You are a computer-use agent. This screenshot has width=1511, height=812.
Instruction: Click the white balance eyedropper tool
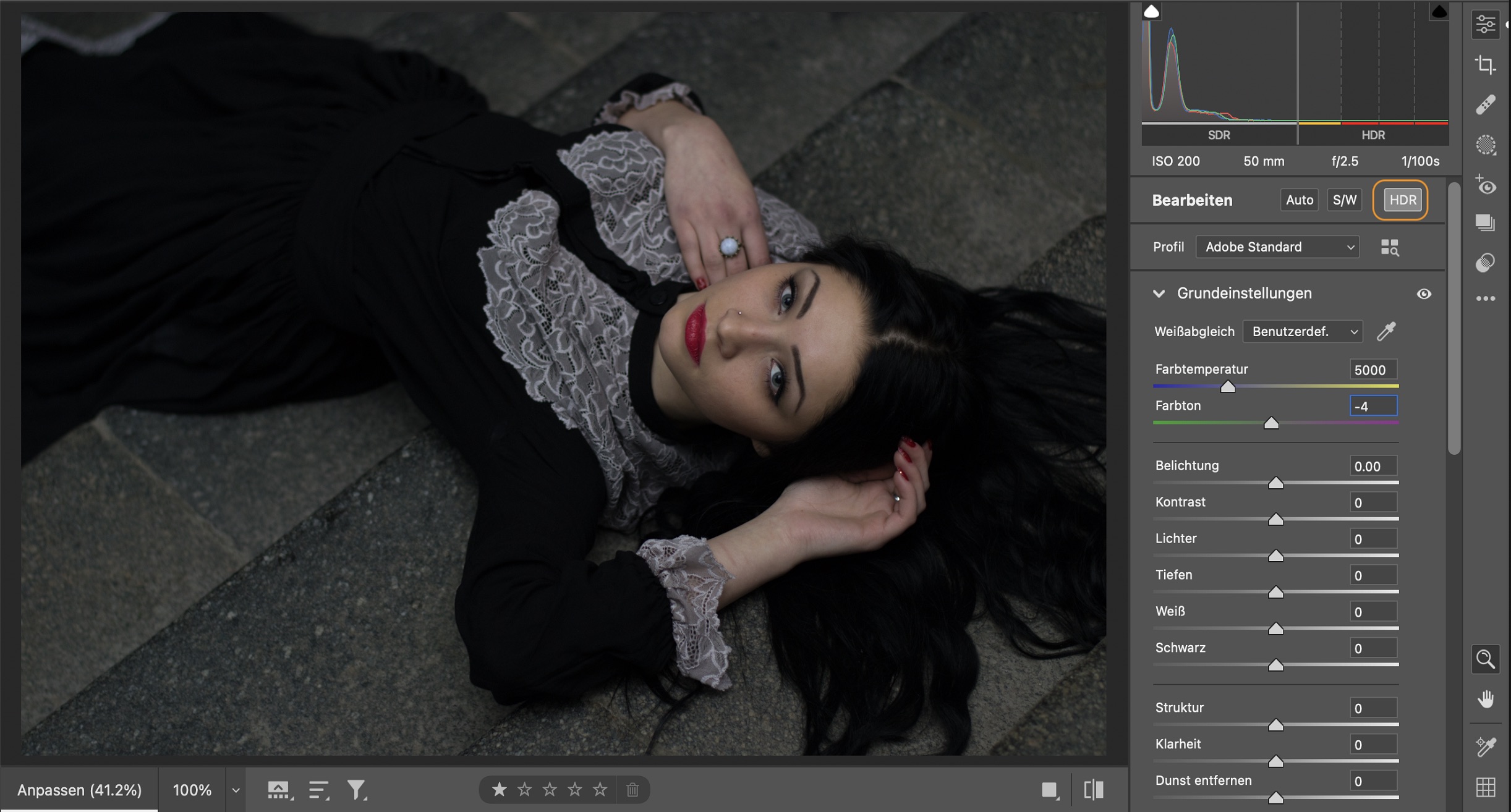pyautogui.click(x=1386, y=331)
